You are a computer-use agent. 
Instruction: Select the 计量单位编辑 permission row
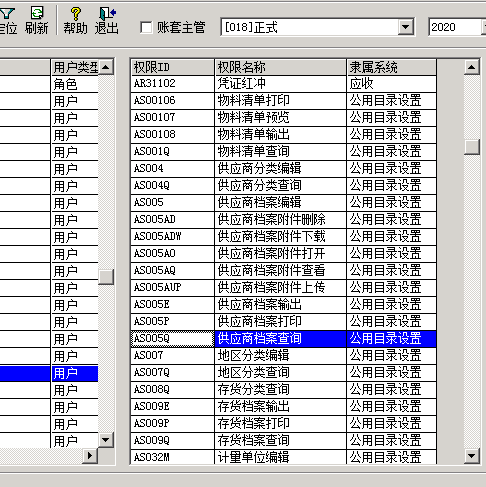pos(283,457)
